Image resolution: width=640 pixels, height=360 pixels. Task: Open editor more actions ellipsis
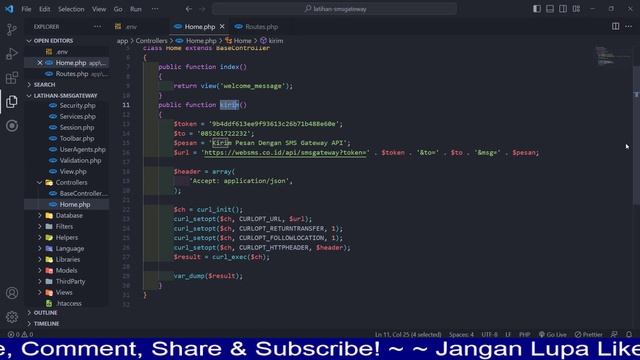coord(628,27)
